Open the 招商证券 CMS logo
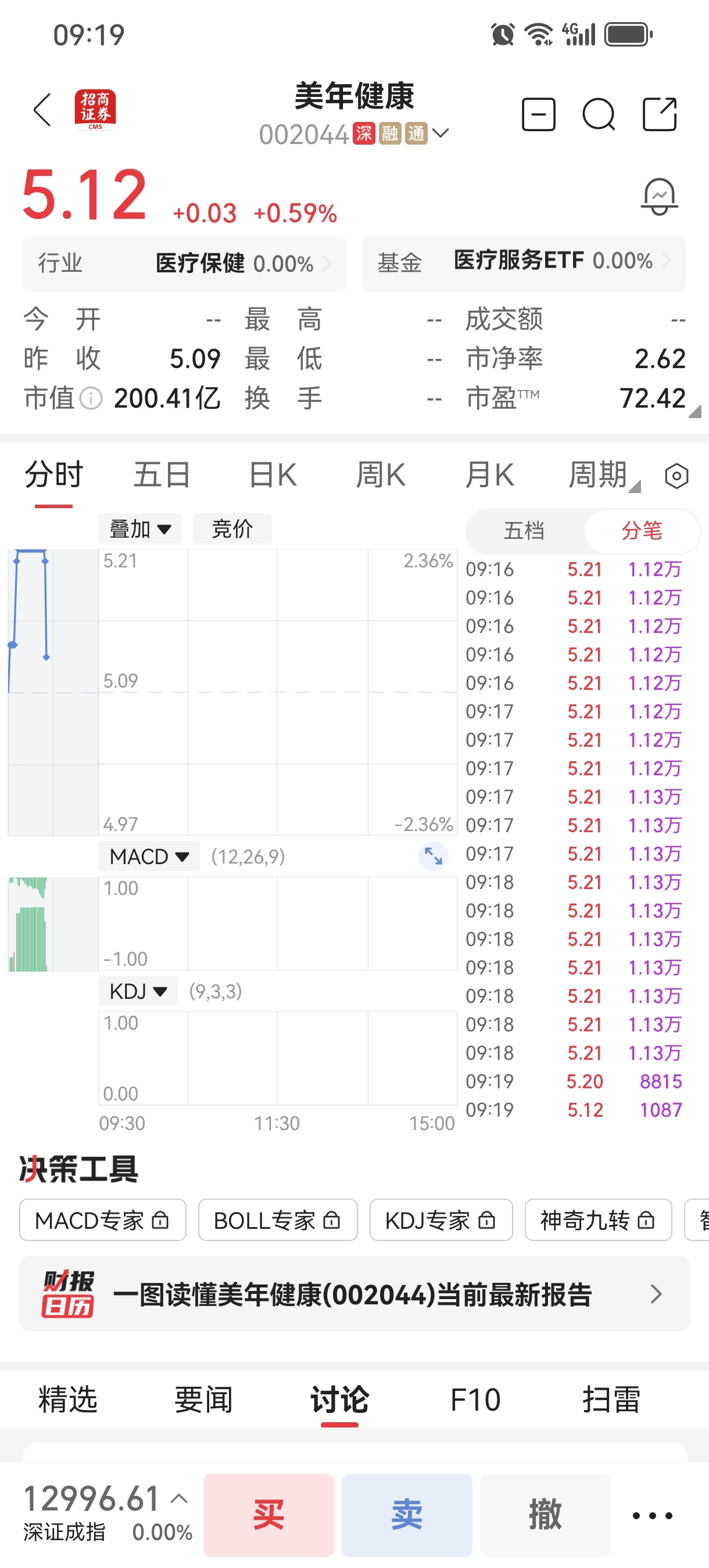The width and height of the screenshot is (709, 1568). pos(95,110)
